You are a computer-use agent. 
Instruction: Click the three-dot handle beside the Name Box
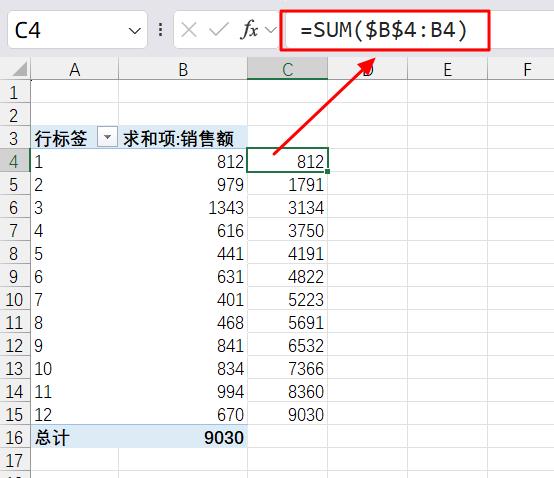[160, 30]
